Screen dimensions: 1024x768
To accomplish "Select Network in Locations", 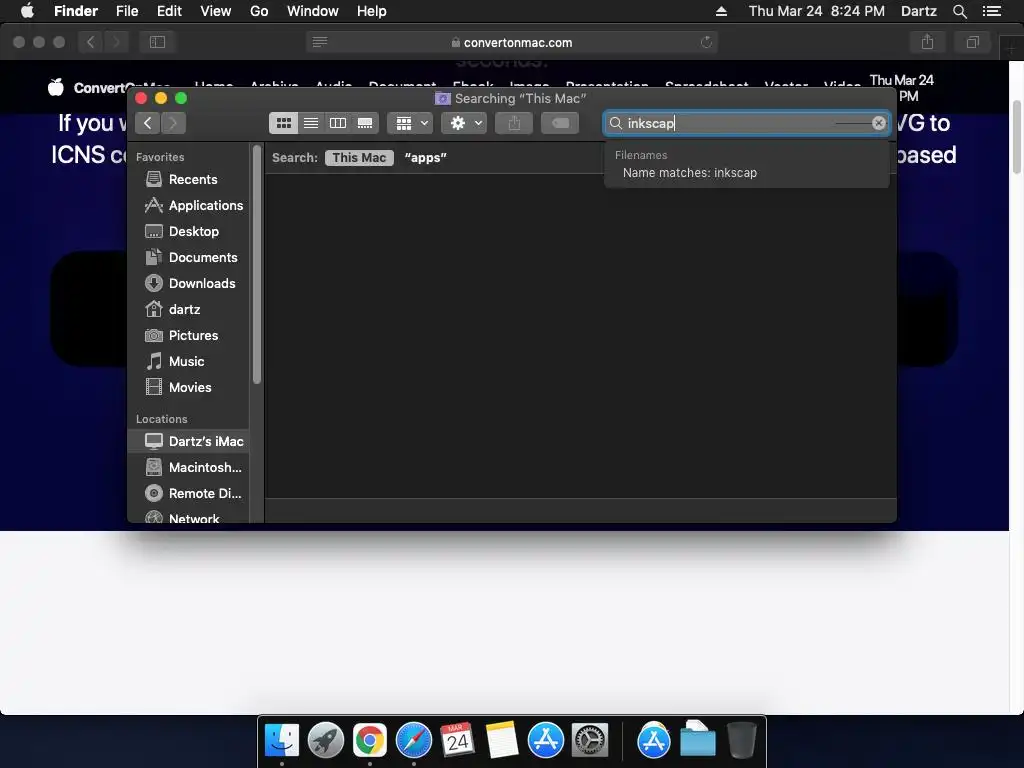I will (x=189, y=518).
